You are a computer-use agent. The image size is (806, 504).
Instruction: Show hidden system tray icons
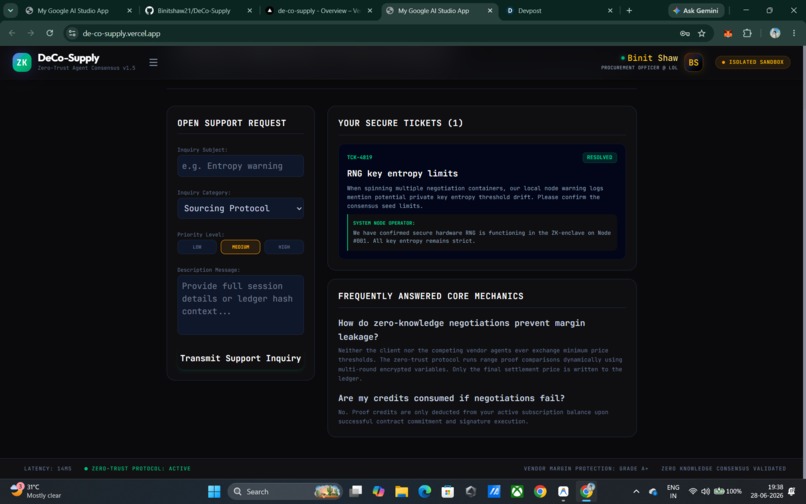click(x=636, y=491)
